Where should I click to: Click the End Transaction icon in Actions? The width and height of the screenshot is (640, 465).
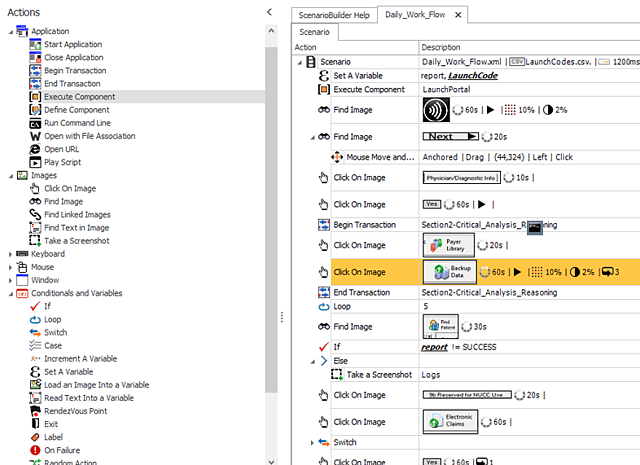pos(35,83)
